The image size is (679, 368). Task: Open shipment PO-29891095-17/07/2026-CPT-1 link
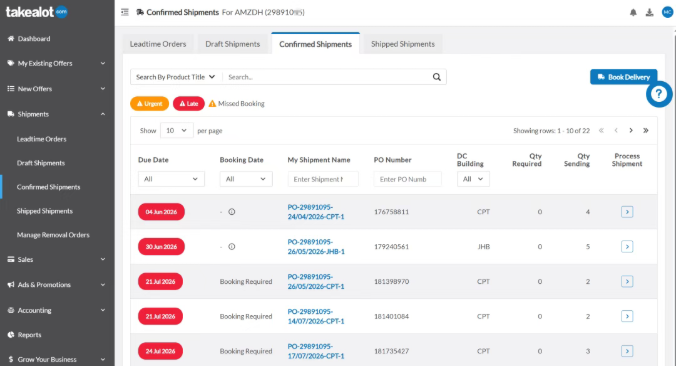pos(316,351)
